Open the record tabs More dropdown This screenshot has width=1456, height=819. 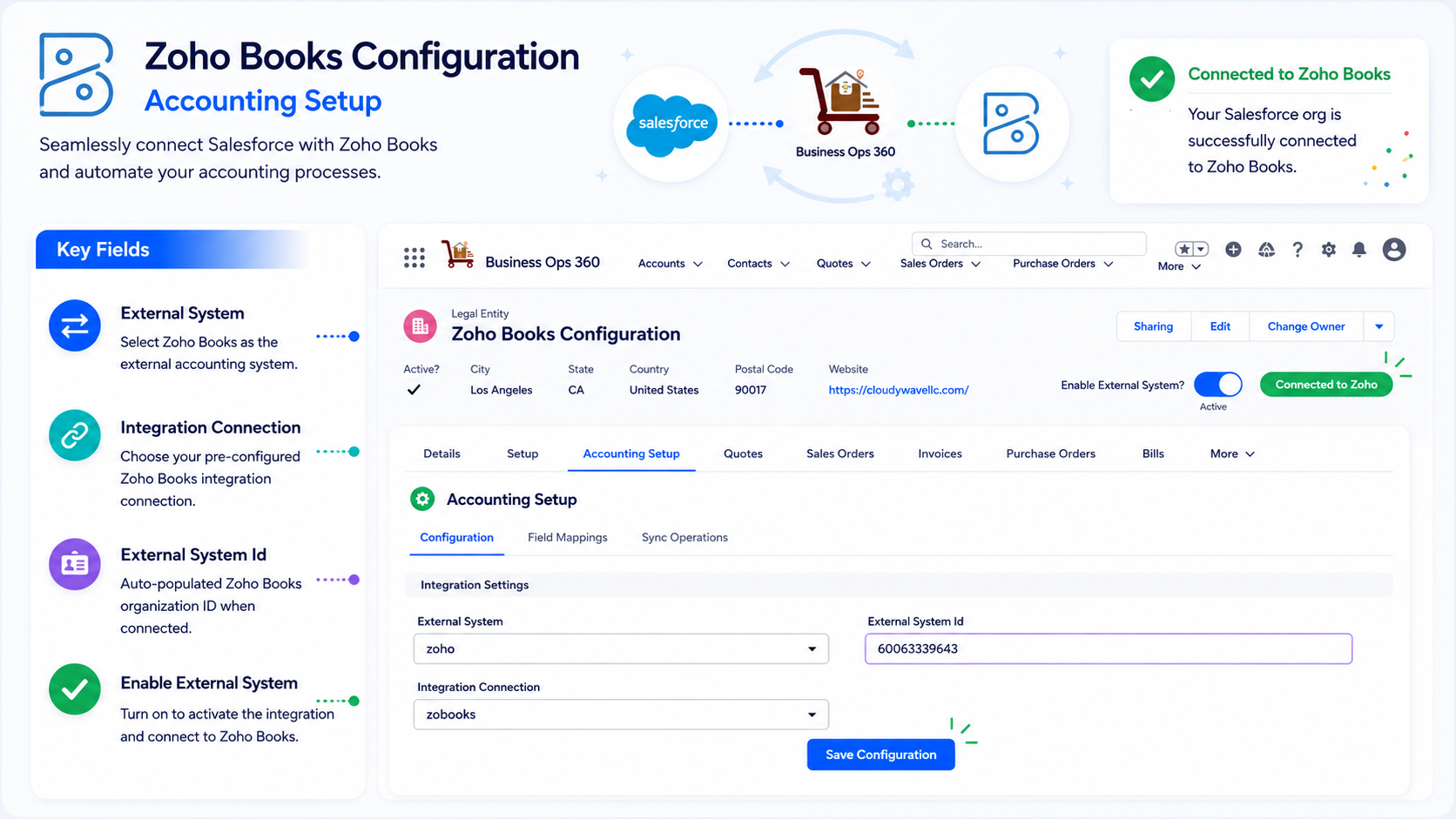pyautogui.click(x=1232, y=453)
